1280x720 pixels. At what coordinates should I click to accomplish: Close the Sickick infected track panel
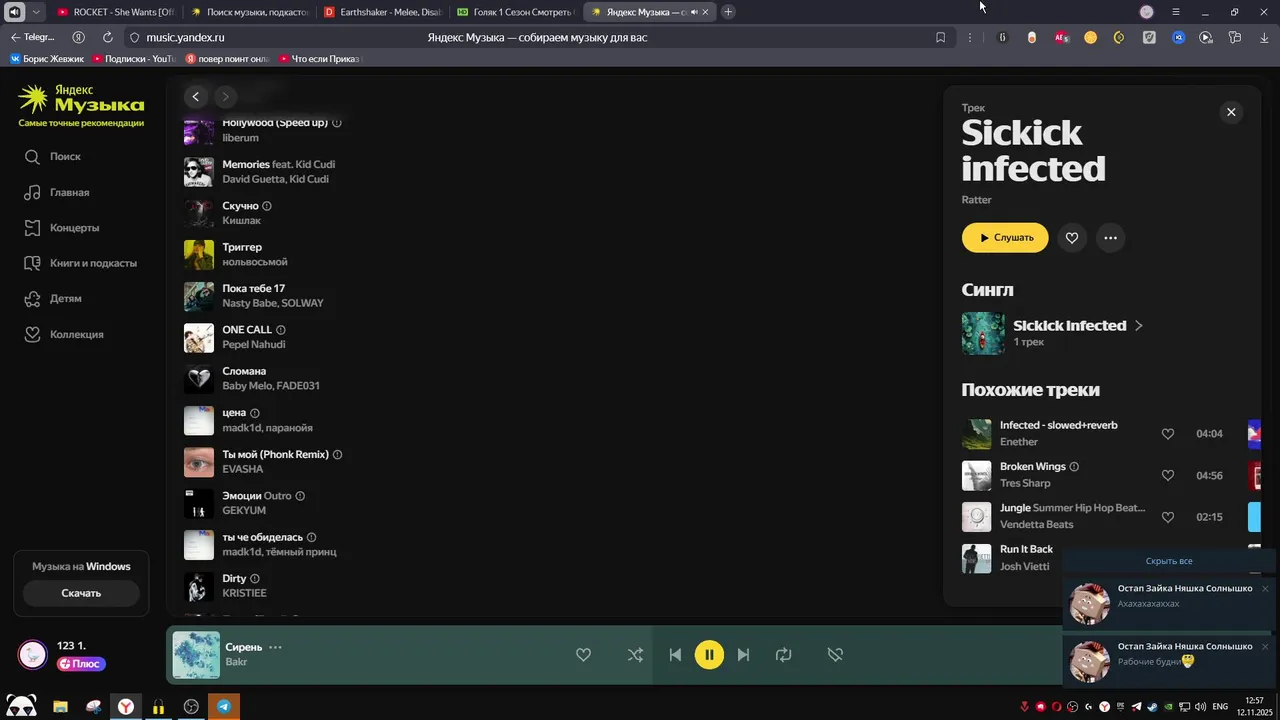coord(1231,112)
